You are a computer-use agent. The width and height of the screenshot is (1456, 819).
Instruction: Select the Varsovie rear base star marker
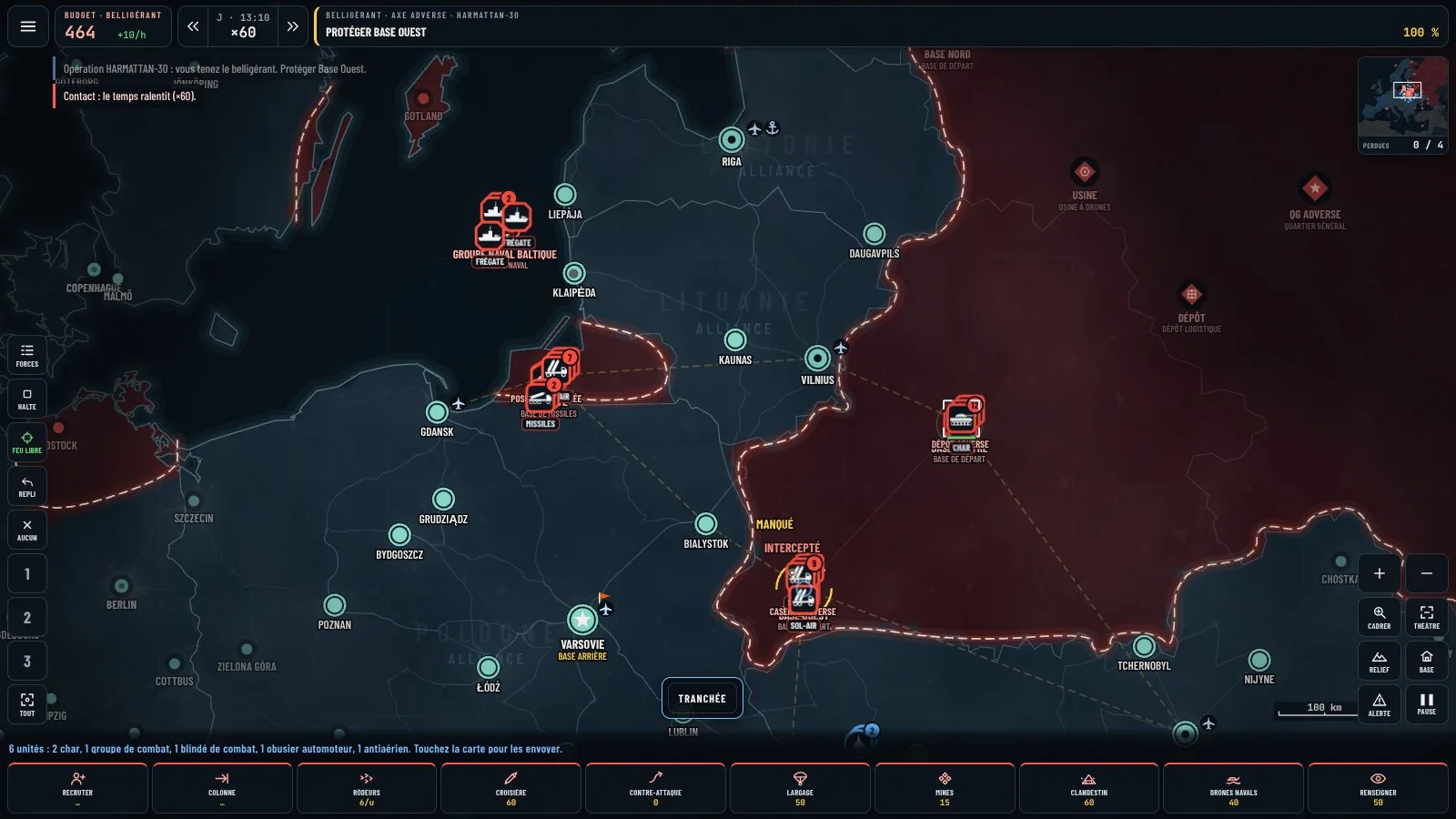[x=582, y=620]
